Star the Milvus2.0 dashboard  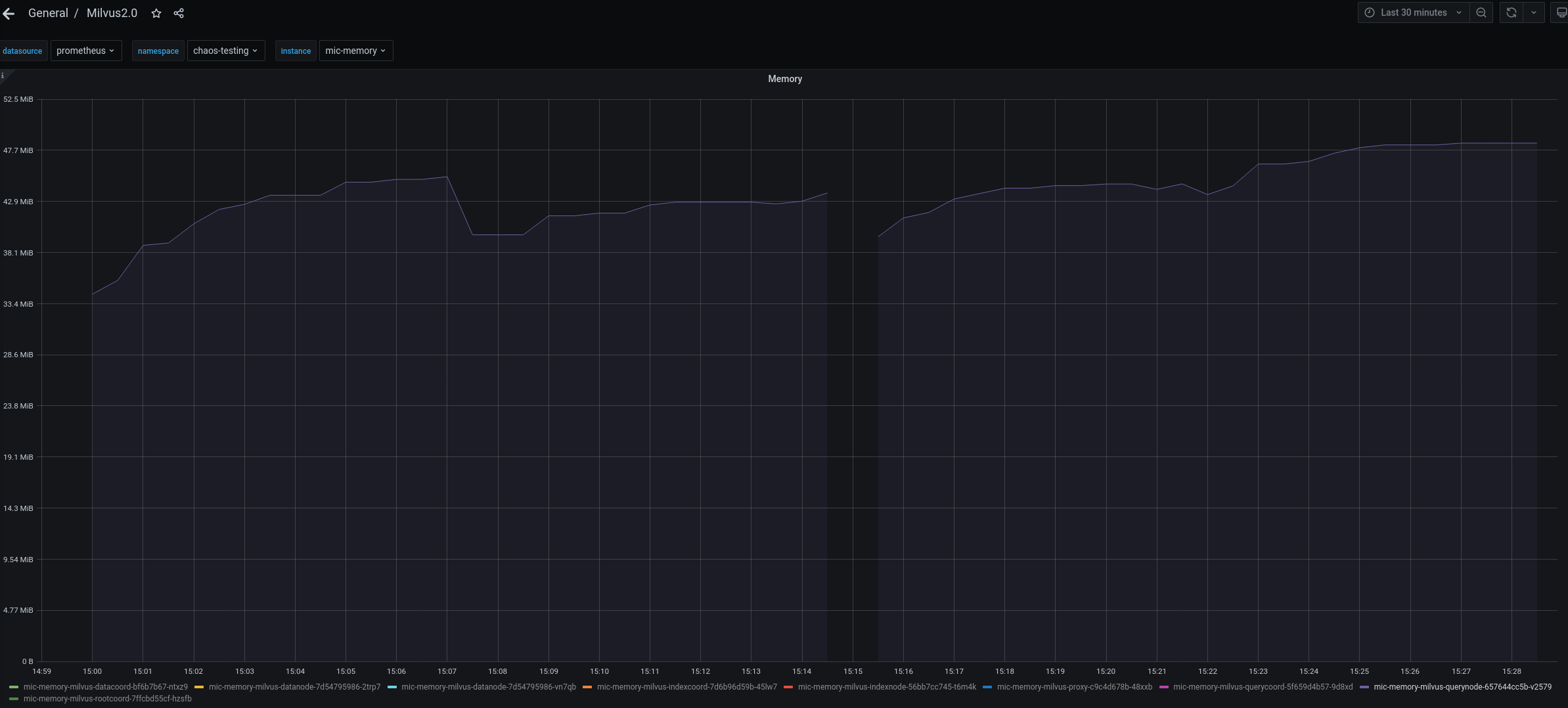click(x=156, y=12)
